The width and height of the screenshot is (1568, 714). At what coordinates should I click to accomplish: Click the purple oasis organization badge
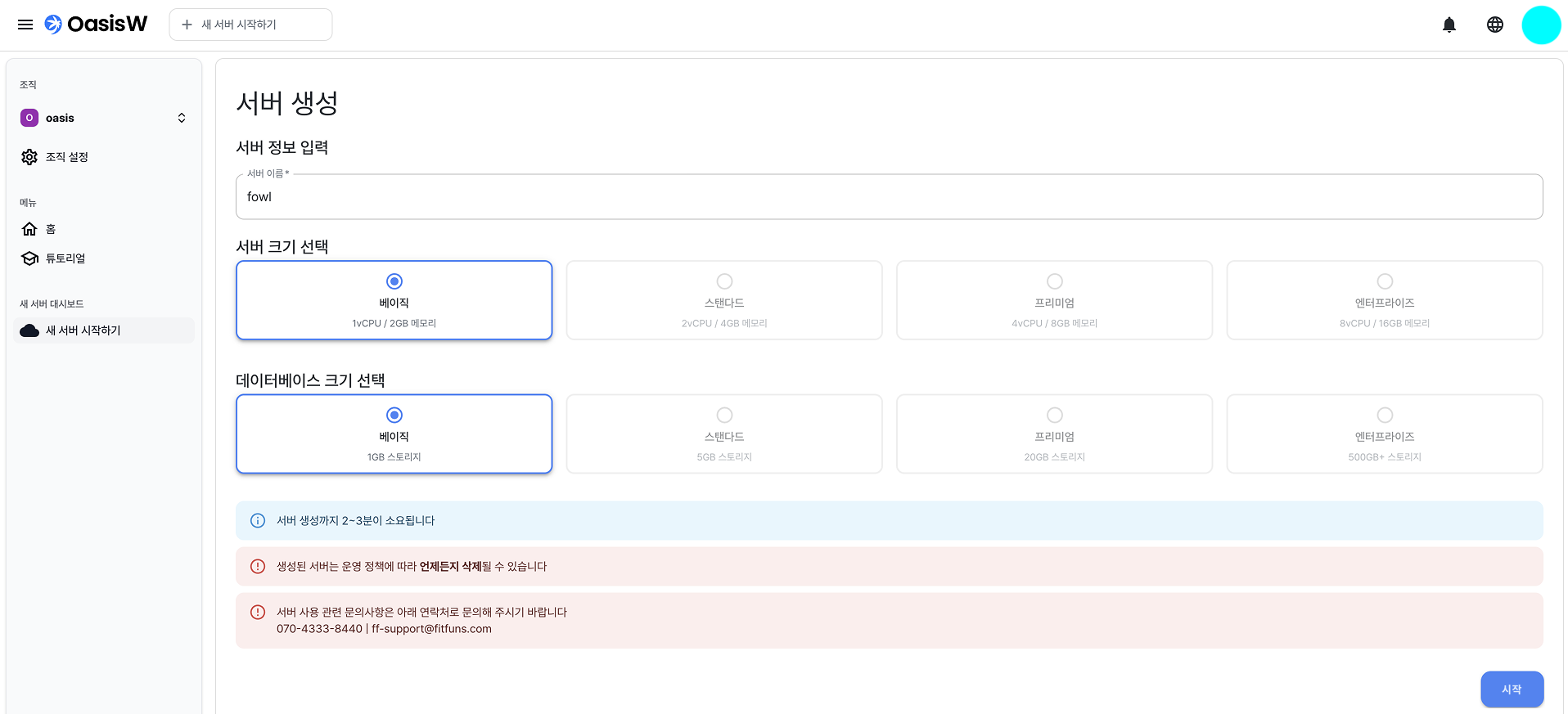(29, 118)
